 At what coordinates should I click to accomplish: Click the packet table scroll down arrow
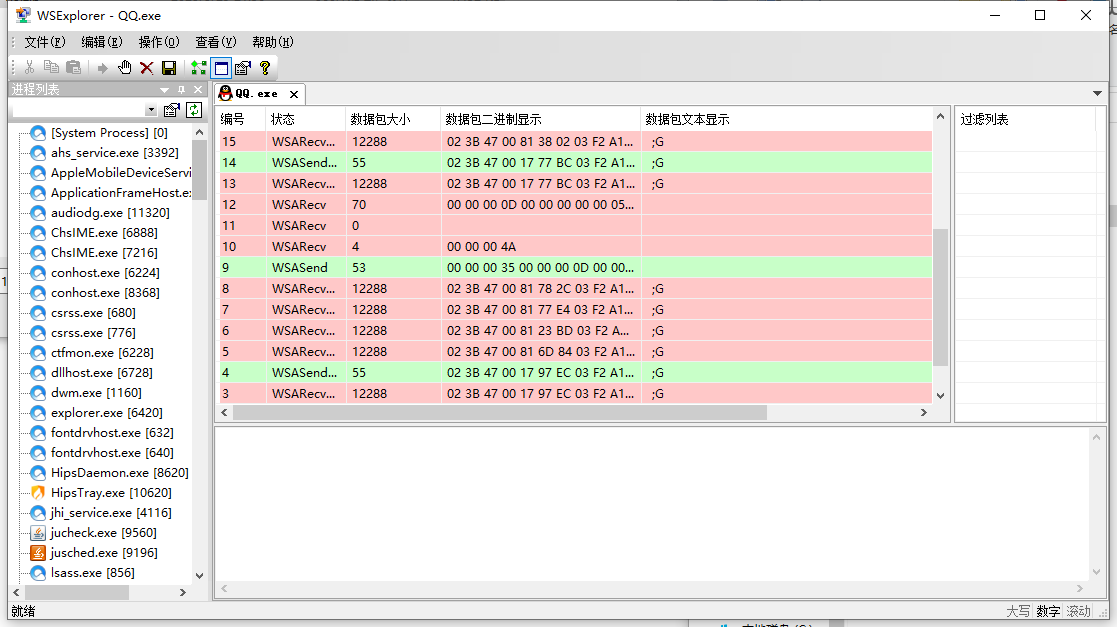[x=940, y=395]
